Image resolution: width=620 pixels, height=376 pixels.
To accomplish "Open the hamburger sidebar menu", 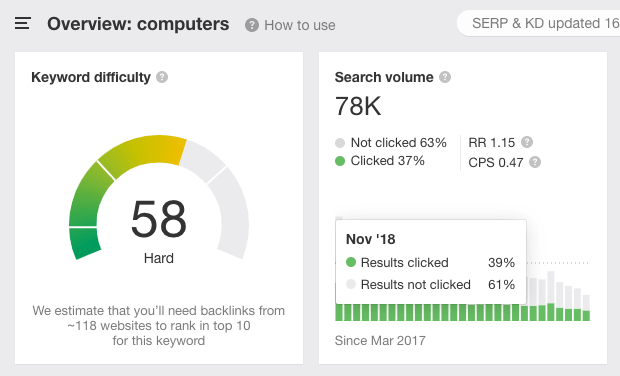I will pos(23,23).
